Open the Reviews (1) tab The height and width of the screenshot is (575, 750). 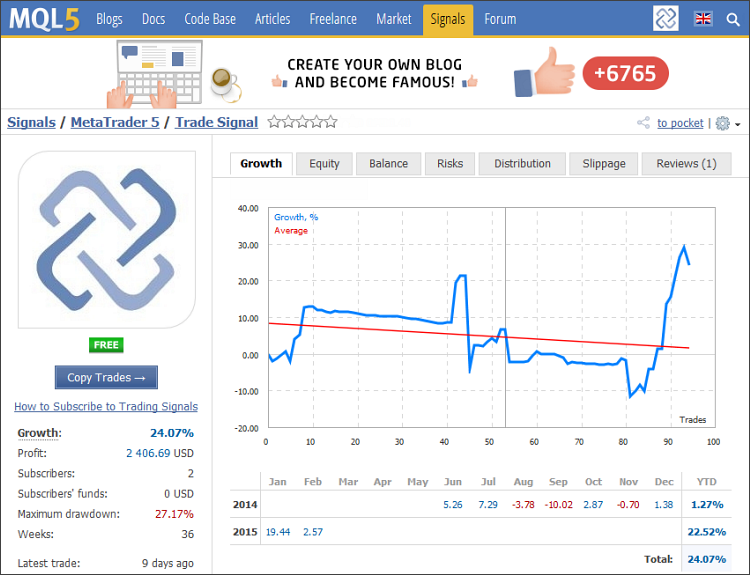click(686, 164)
